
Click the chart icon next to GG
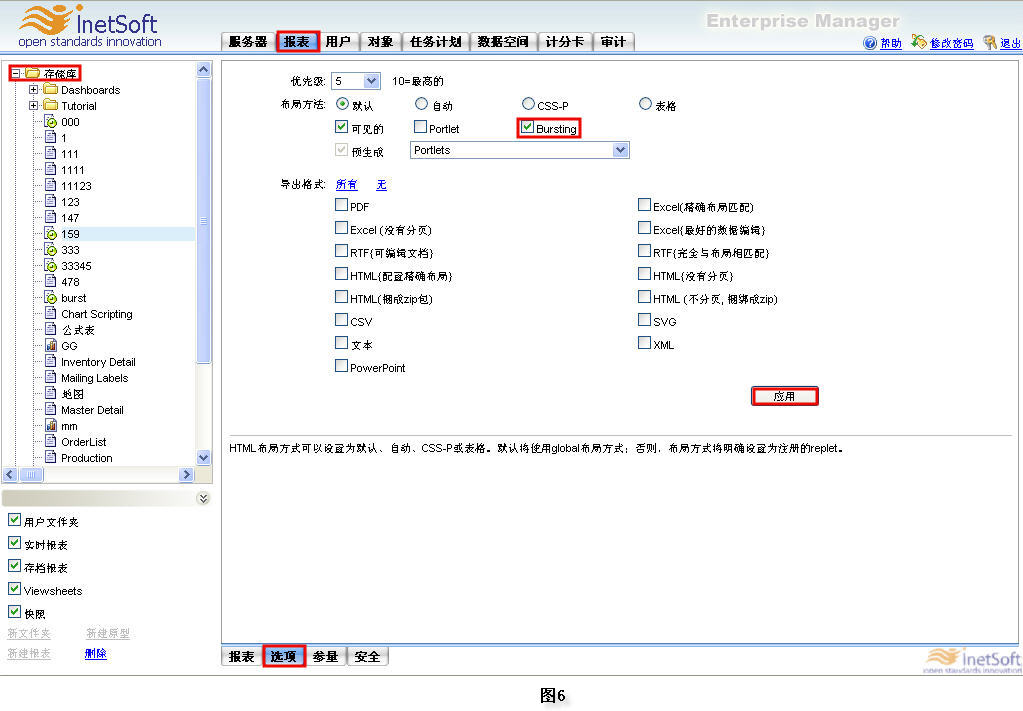coord(50,346)
